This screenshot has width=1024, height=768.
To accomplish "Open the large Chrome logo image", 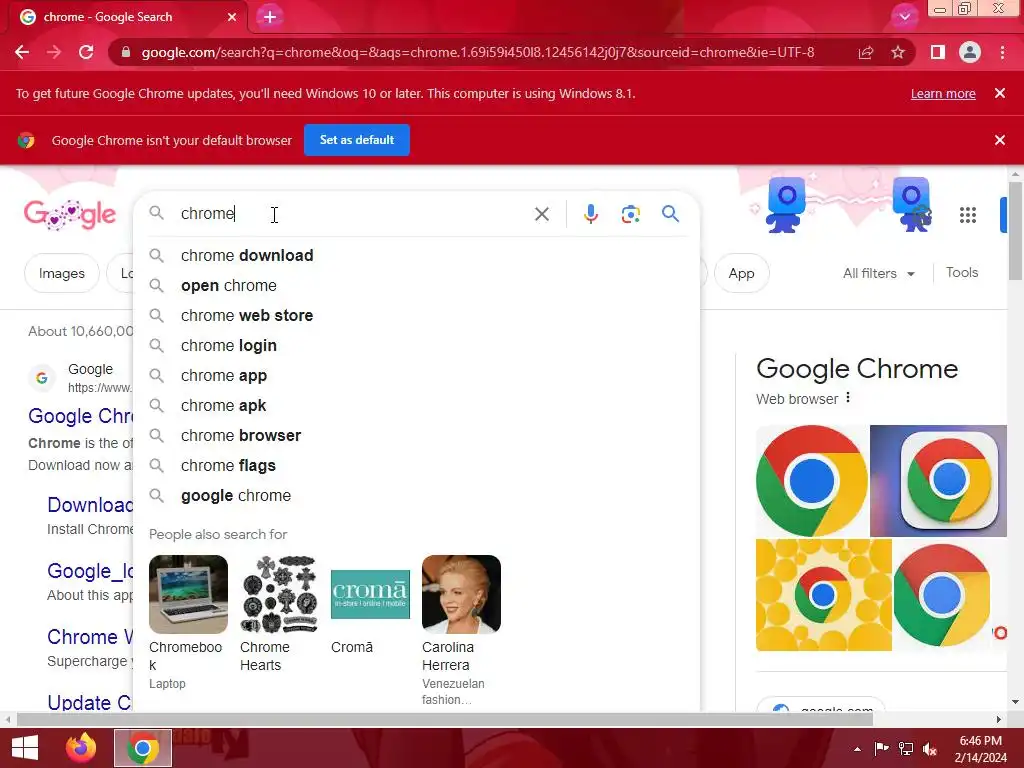I will [812, 481].
